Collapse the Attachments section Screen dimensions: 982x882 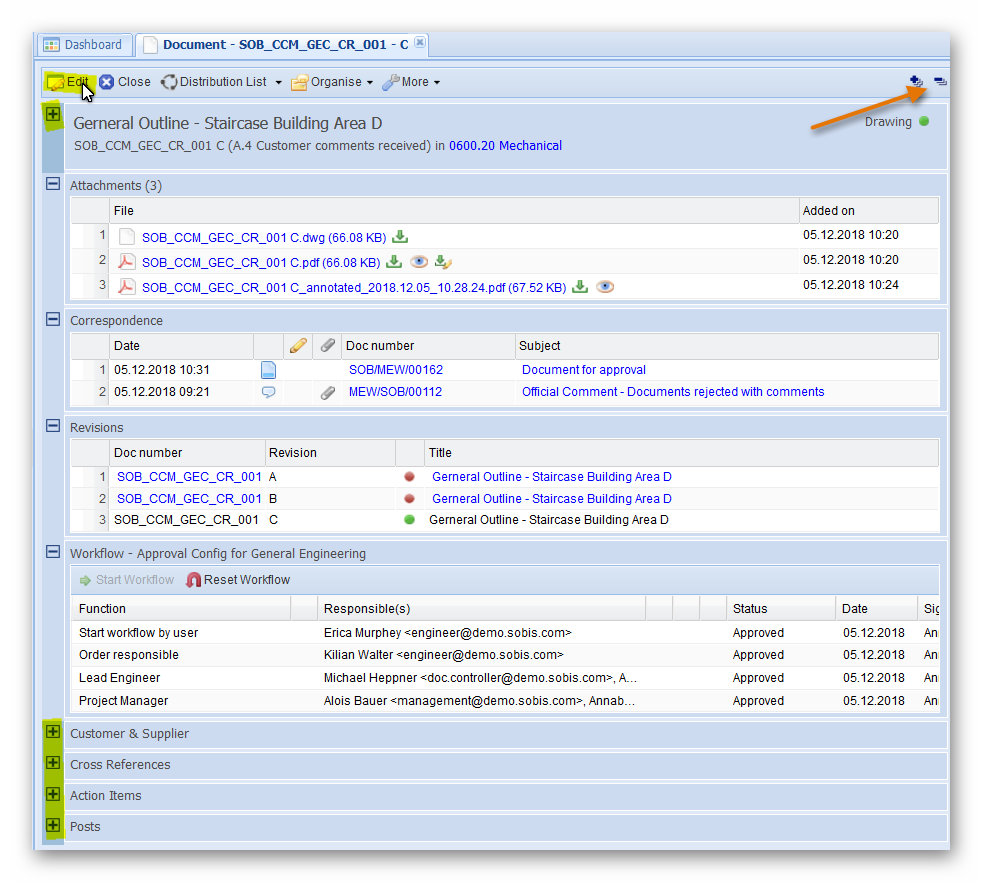pos(53,184)
